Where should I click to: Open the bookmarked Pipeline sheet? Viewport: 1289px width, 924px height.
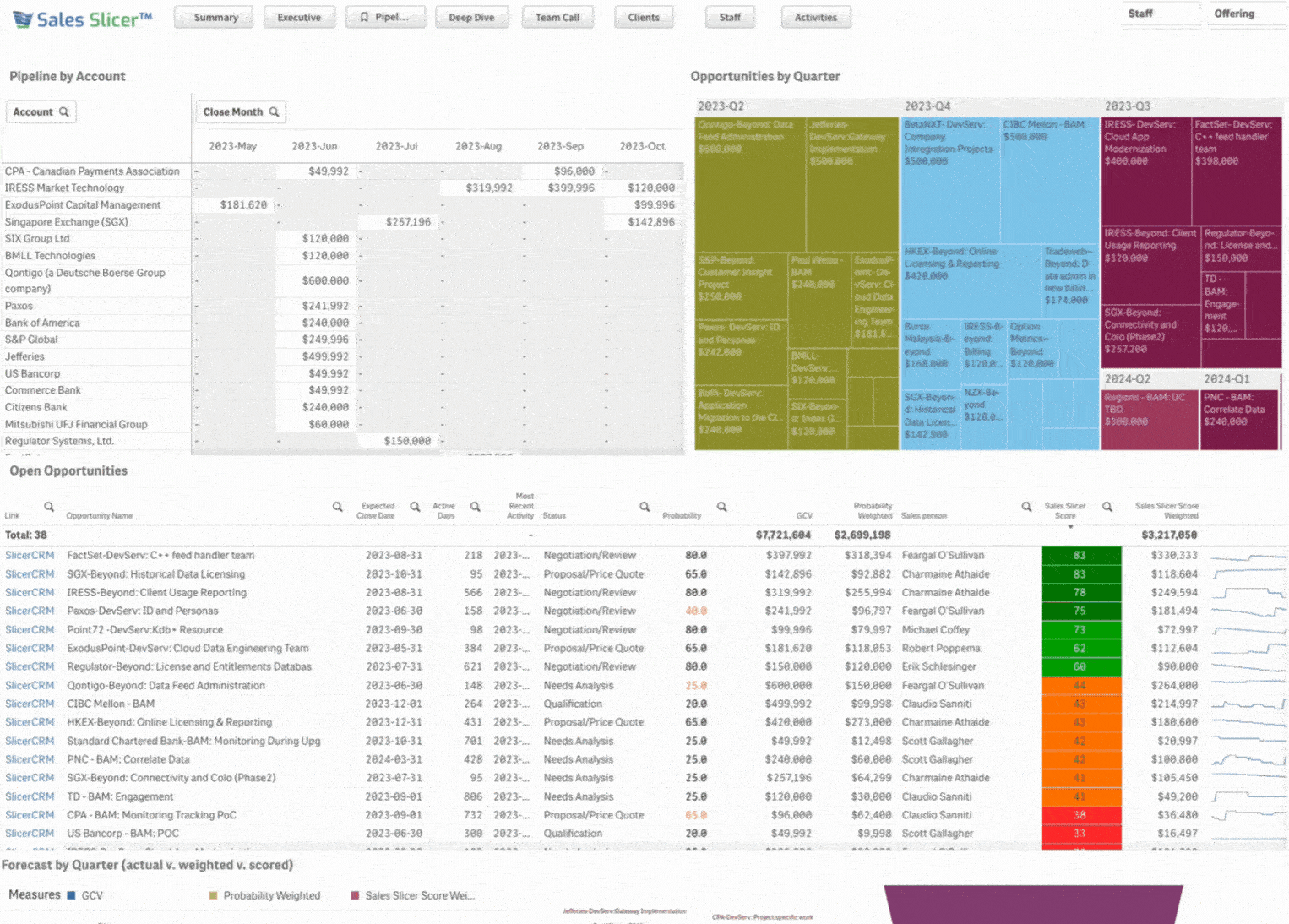[384, 17]
